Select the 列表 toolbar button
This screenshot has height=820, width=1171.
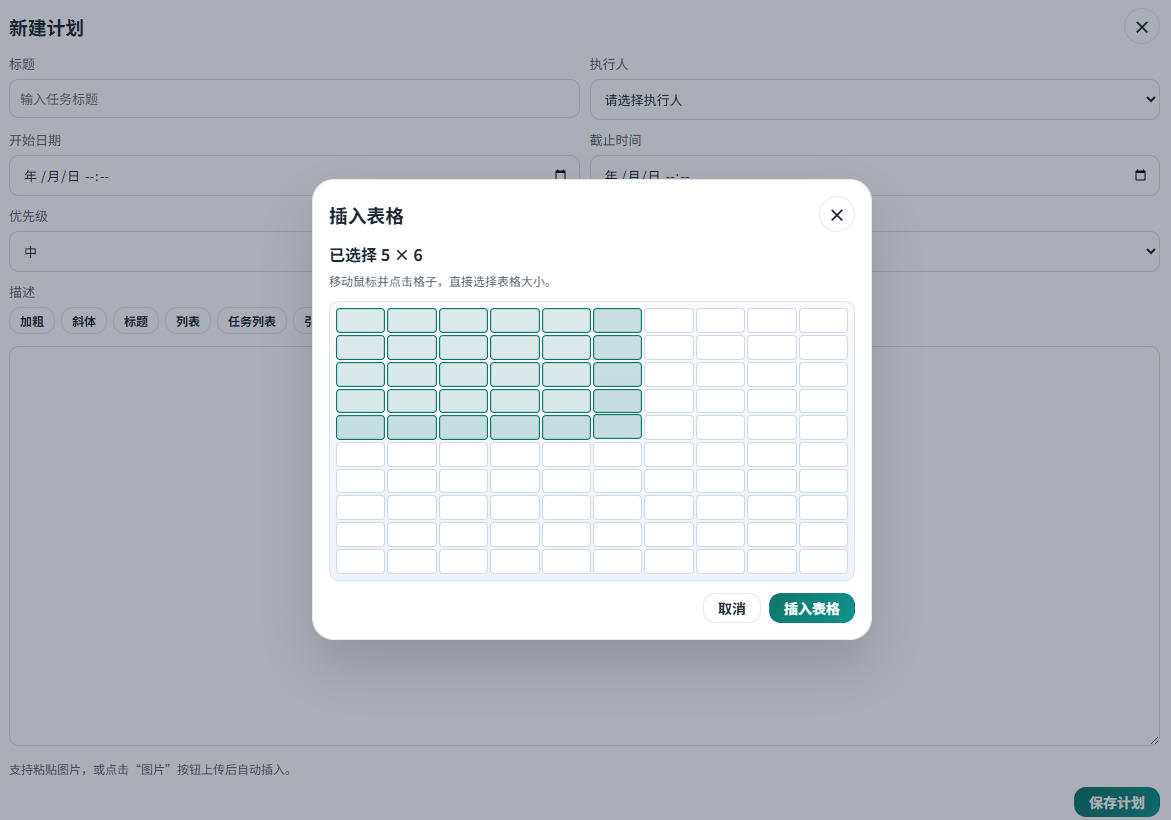pyautogui.click(x=188, y=321)
